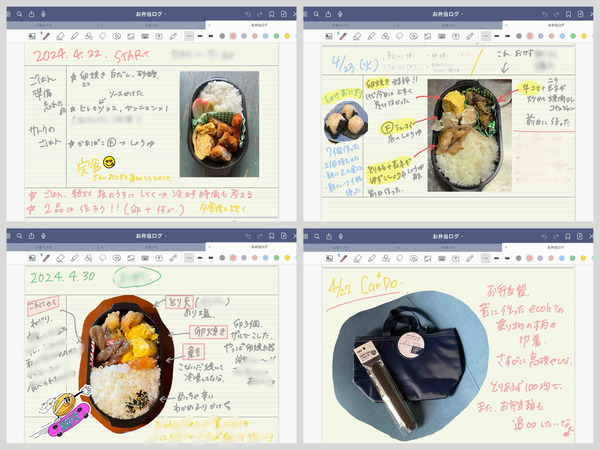Select the Highlighter tool in the 4/27 CanDo note
Viewport: 600px width, 450px height.
pyautogui.click(x=371, y=258)
